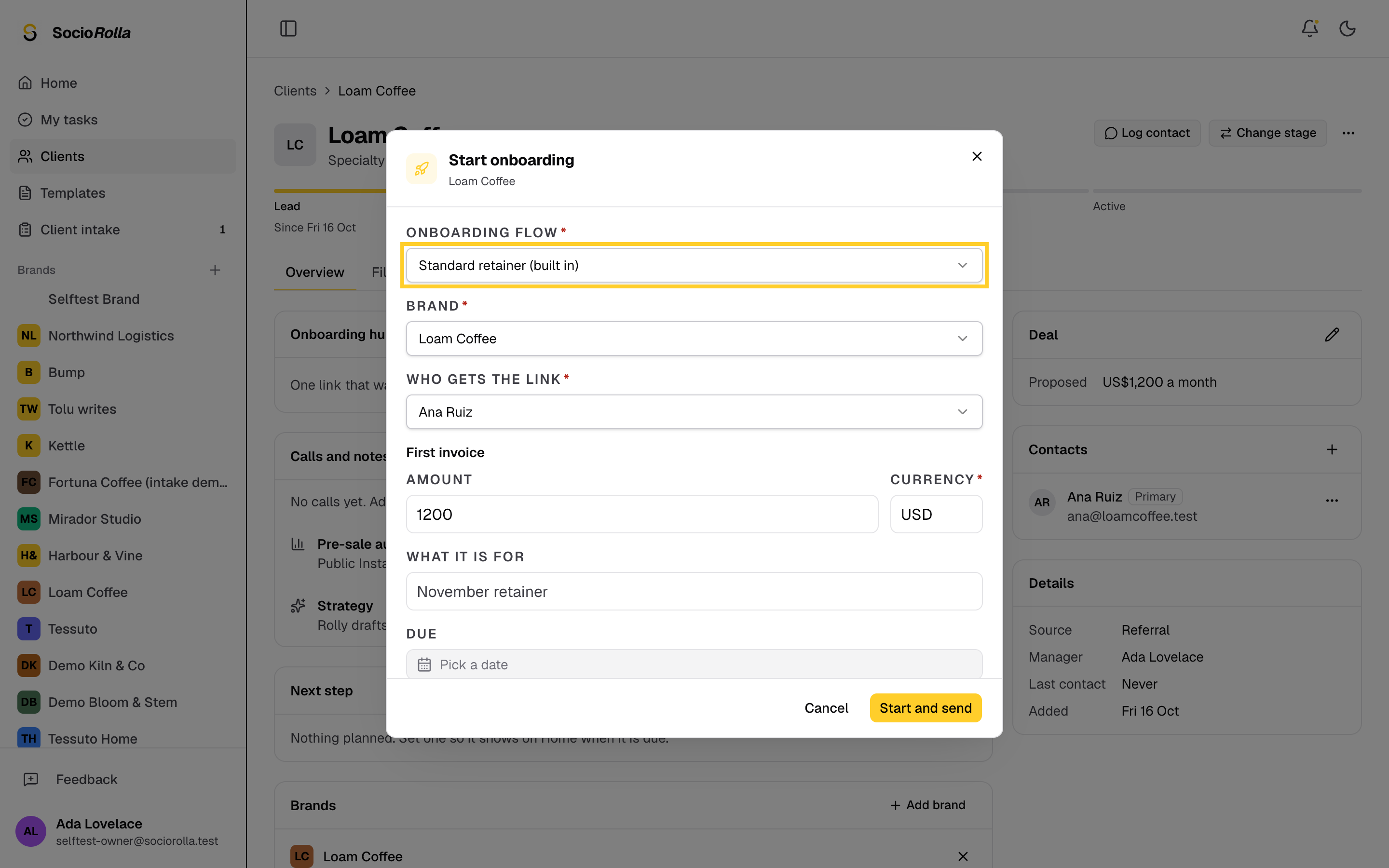Screen dimensions: 1389x868
Task: Click the Amount field showing 1200
Action: coord(642,515)
